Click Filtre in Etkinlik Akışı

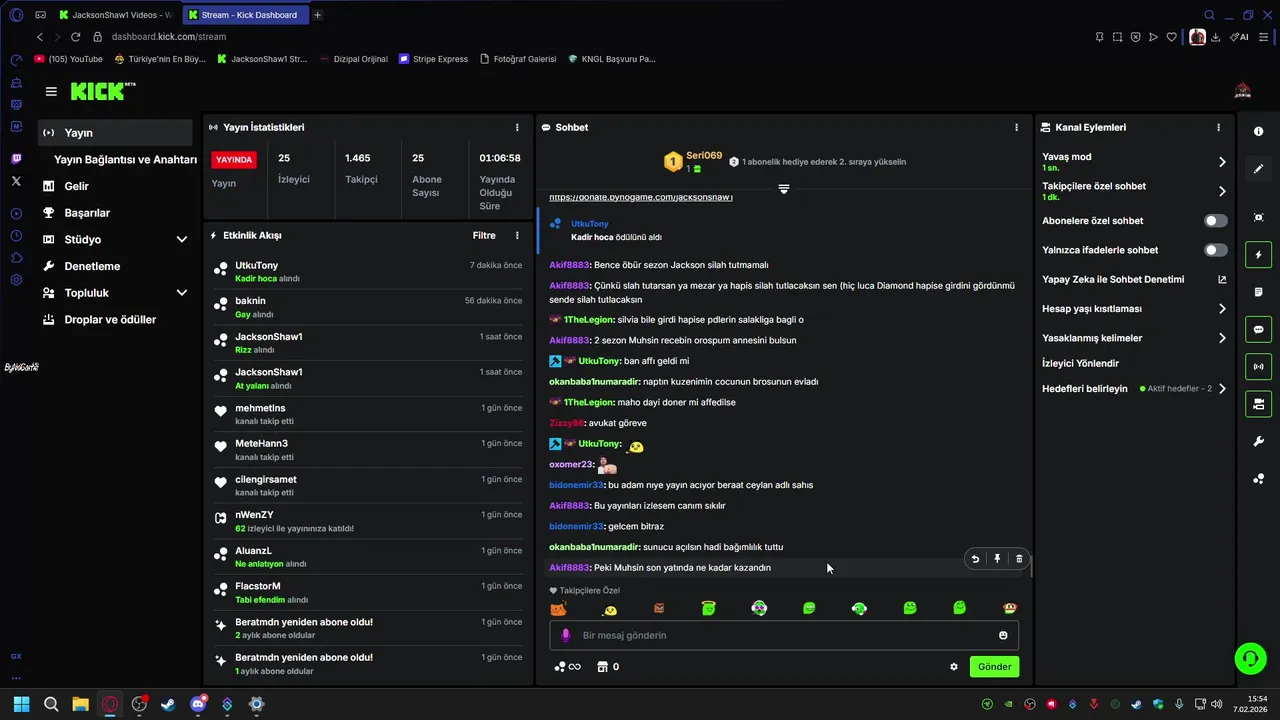[x=484, y=236]
